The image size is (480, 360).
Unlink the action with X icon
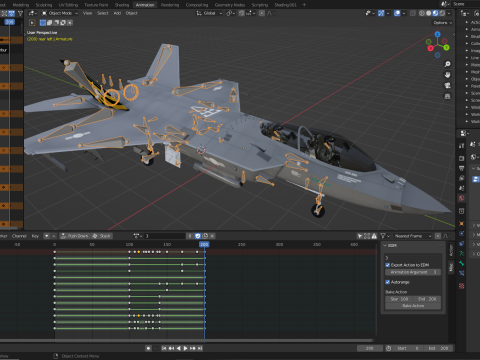212,236
